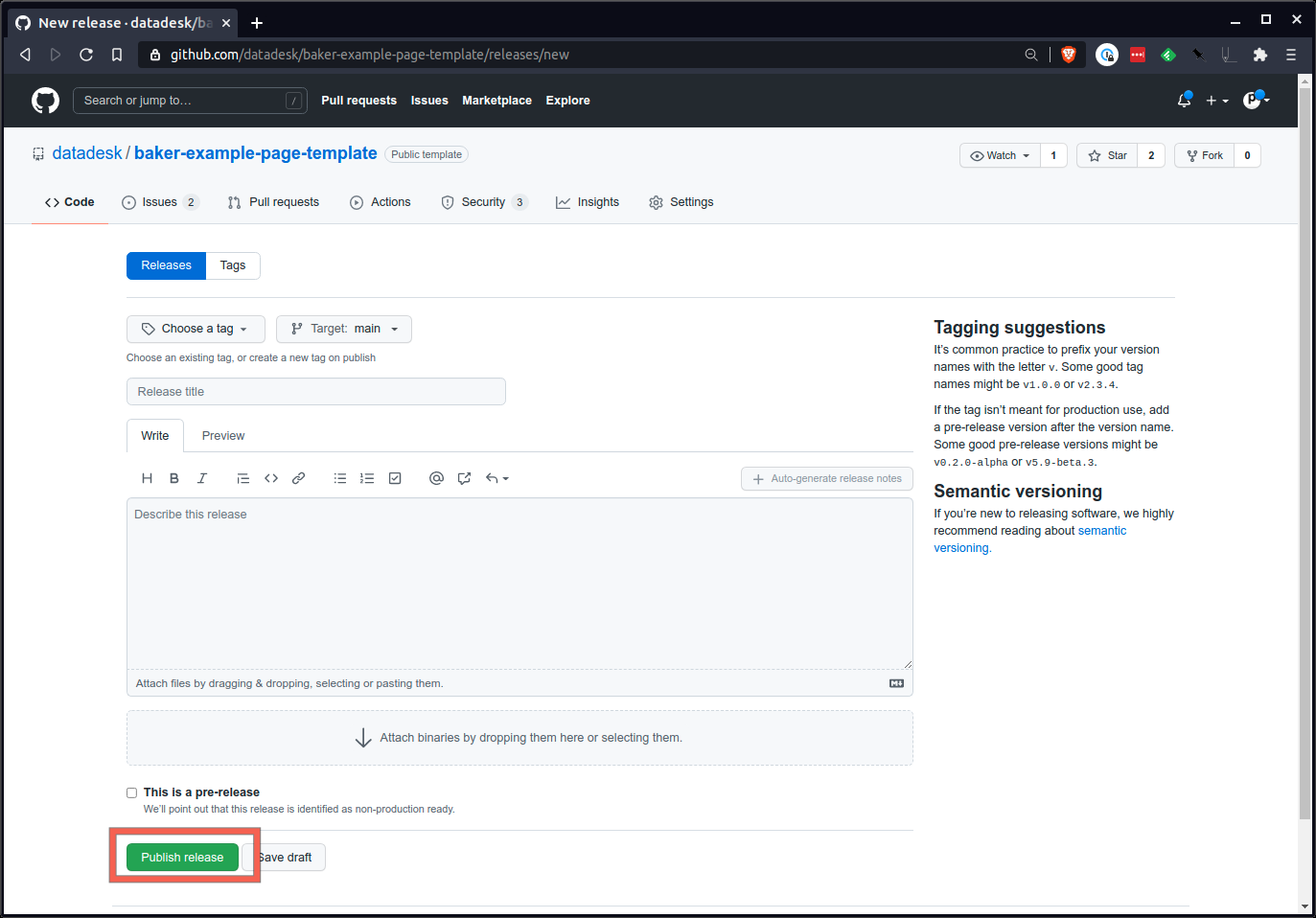Open the Choose a tag dropdown
The image size is (1316, 918).
coord(196,329)
